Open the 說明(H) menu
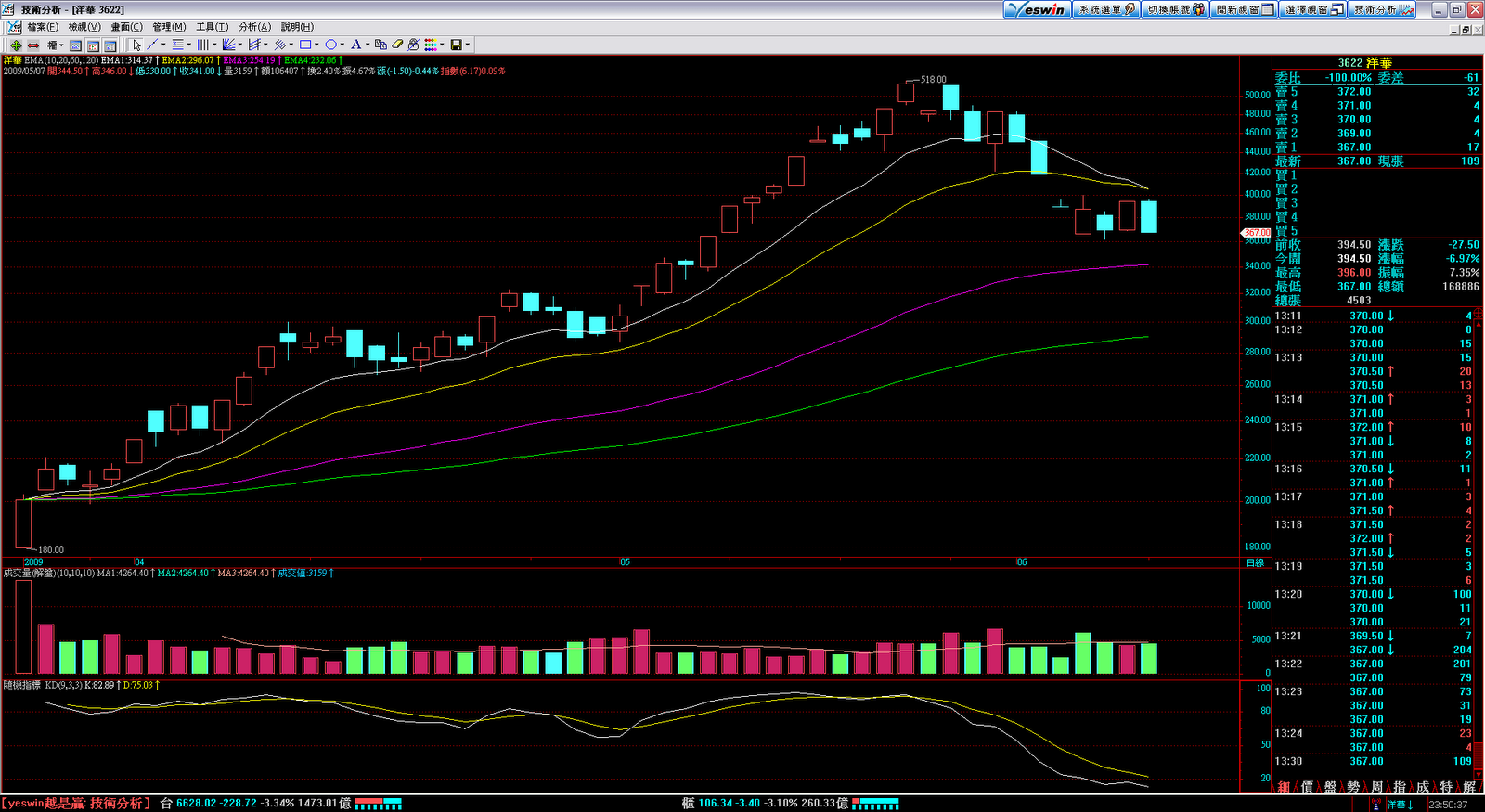1485x812 pixels. coord(297,27)
